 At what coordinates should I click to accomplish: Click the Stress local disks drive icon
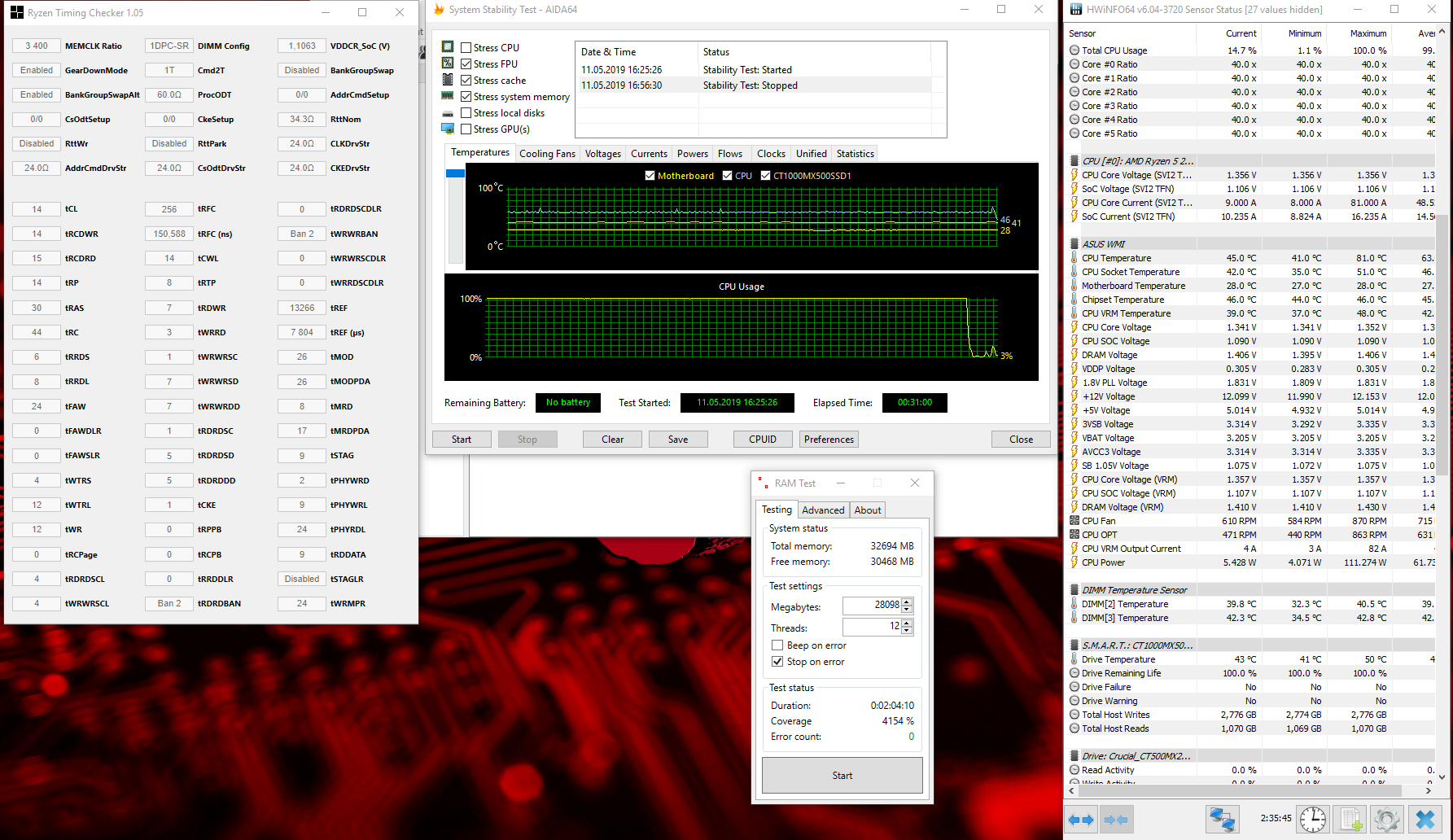click(448, 113)
